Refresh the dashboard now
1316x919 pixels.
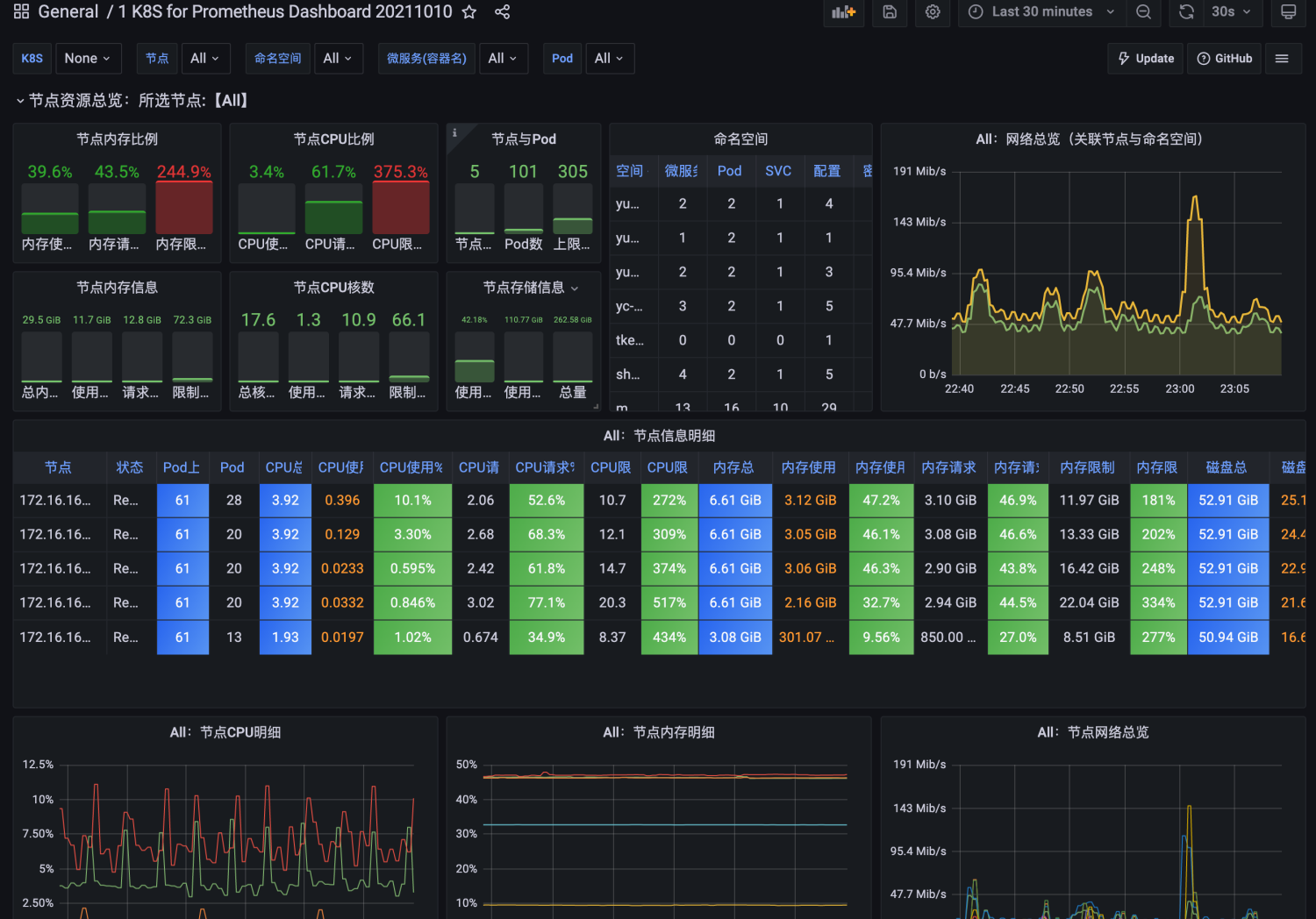point(1186,12)
